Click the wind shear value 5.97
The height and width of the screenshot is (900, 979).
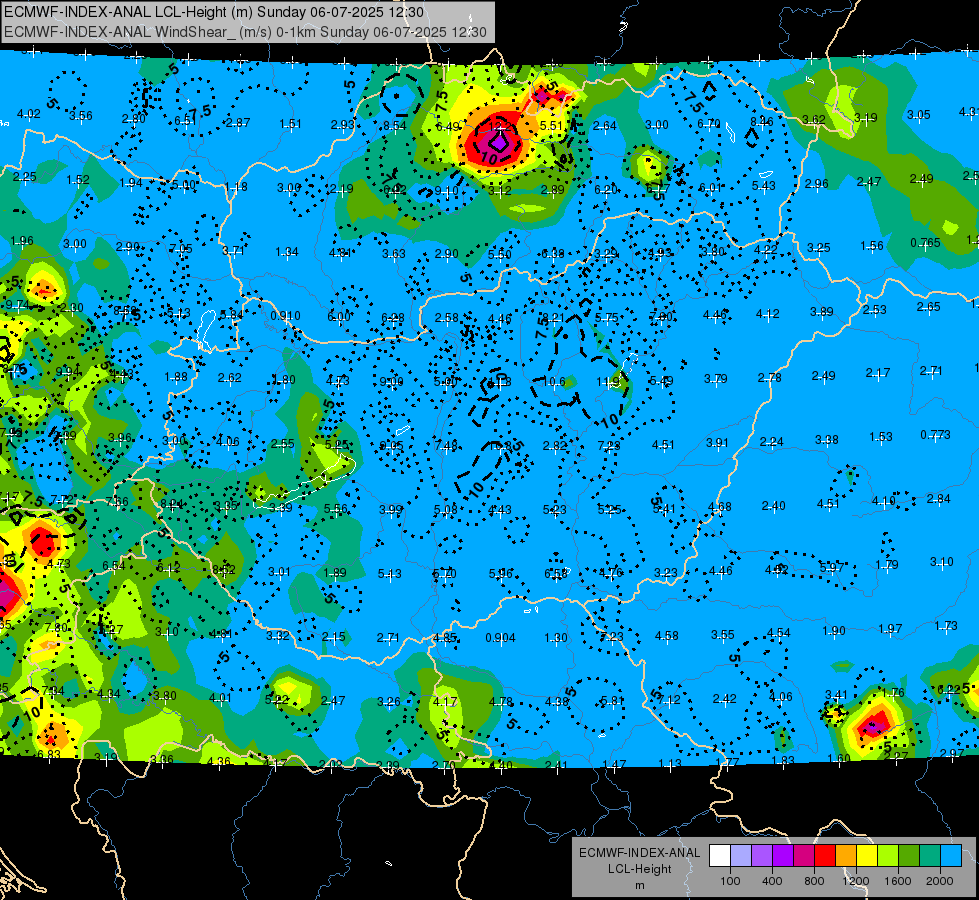[832, 567]
